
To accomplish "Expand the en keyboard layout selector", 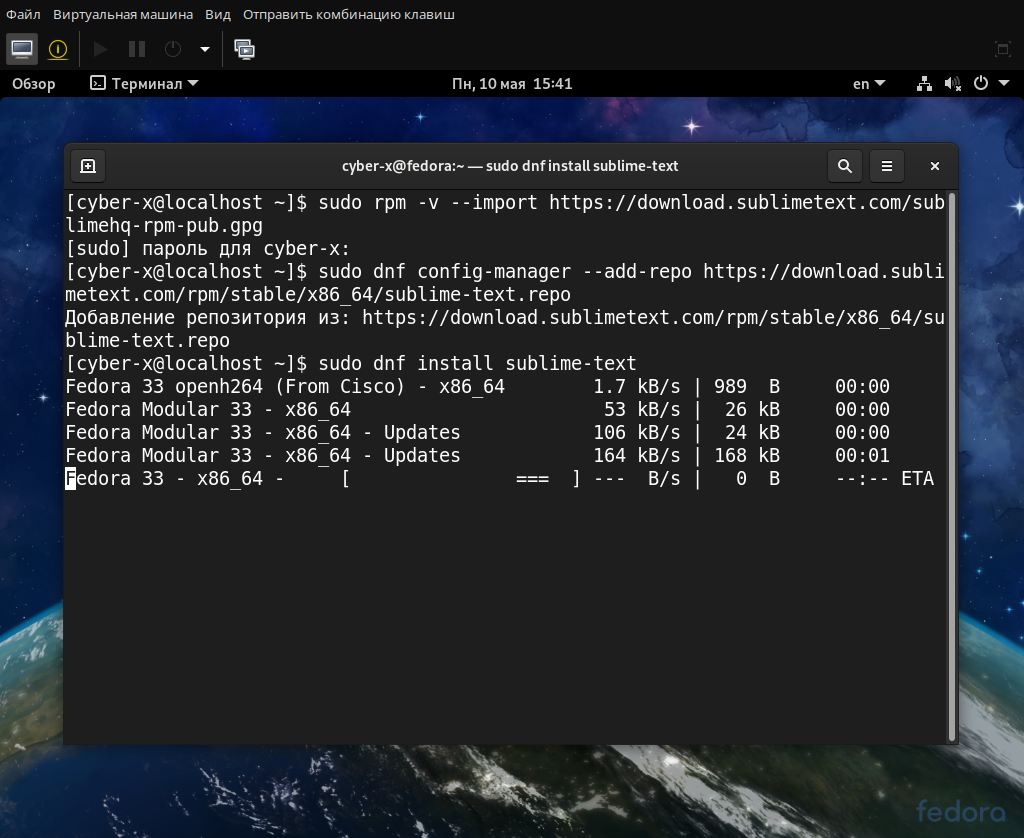I will 868,84.
